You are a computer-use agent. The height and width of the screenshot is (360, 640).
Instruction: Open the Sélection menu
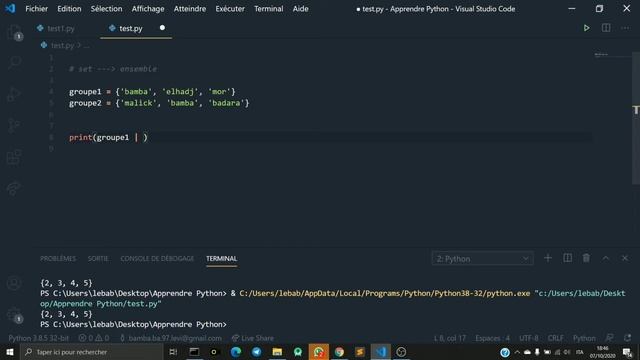[x=106, y=9]
